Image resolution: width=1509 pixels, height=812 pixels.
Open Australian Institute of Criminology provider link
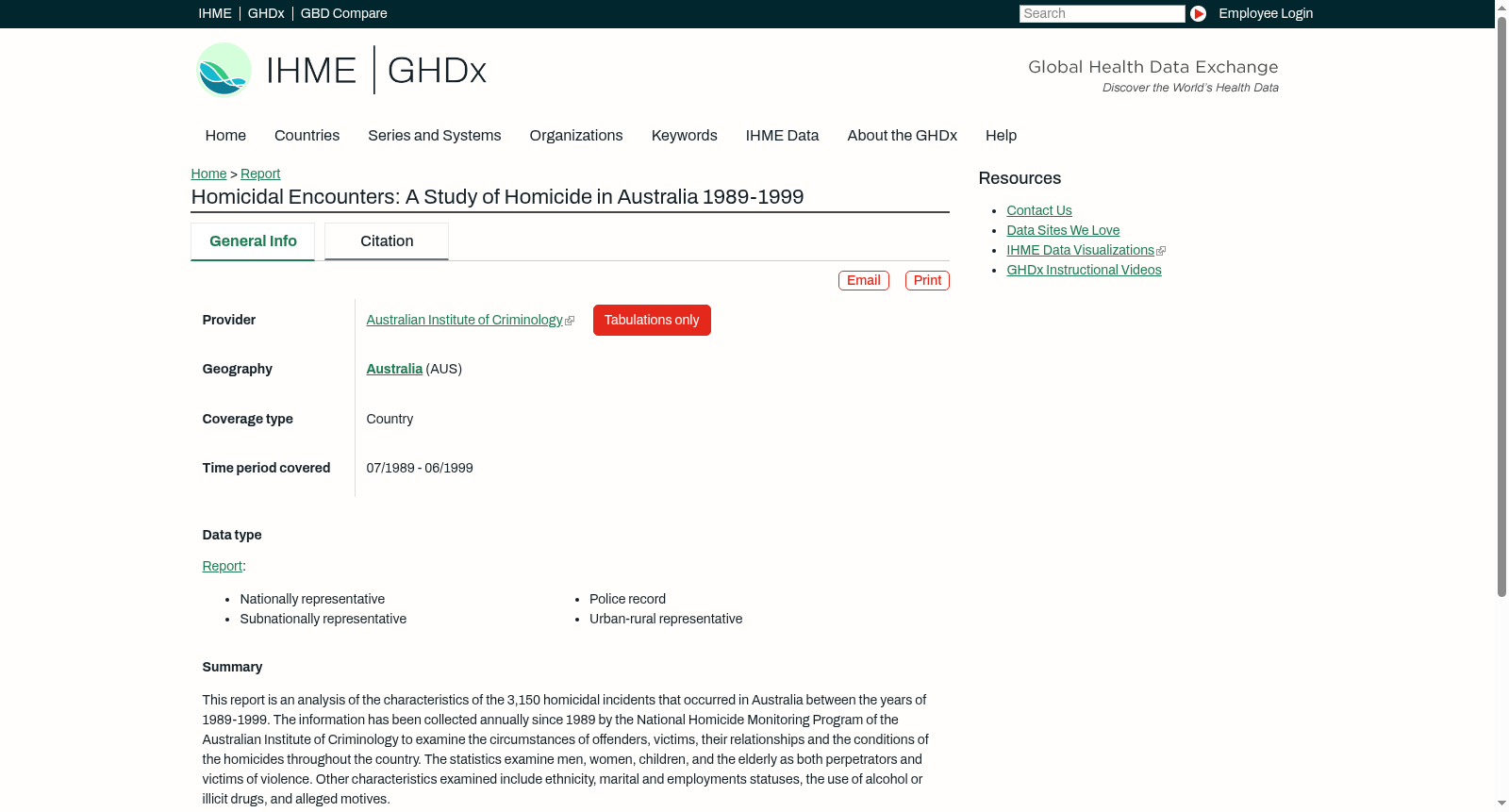(x=464, y=321)
